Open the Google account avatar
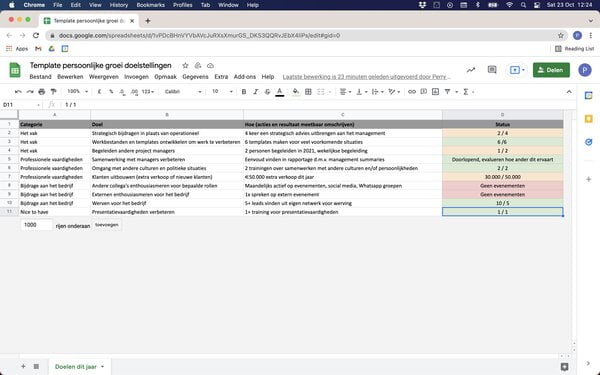 (x=584, y=70)
